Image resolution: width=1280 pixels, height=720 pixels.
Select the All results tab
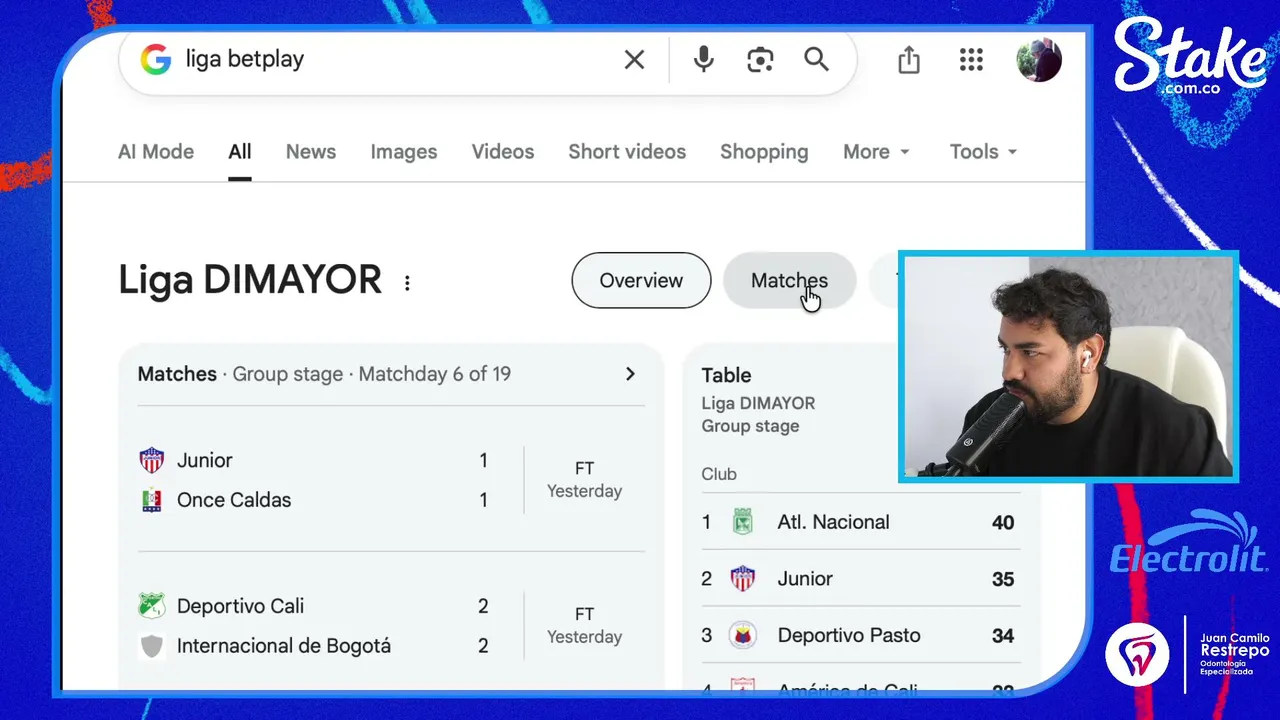240,152
